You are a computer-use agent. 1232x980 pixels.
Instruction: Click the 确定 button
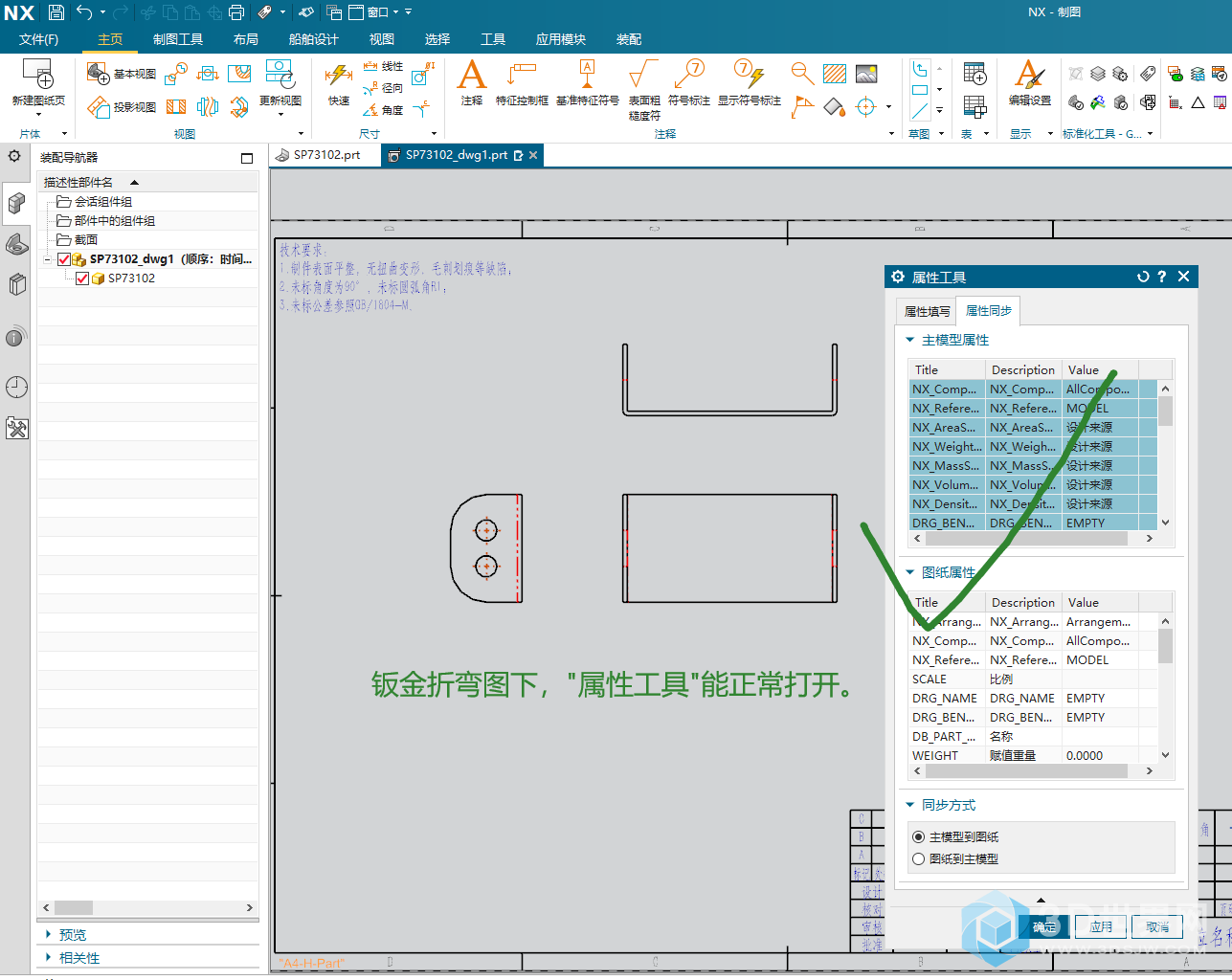(1044, 926)
